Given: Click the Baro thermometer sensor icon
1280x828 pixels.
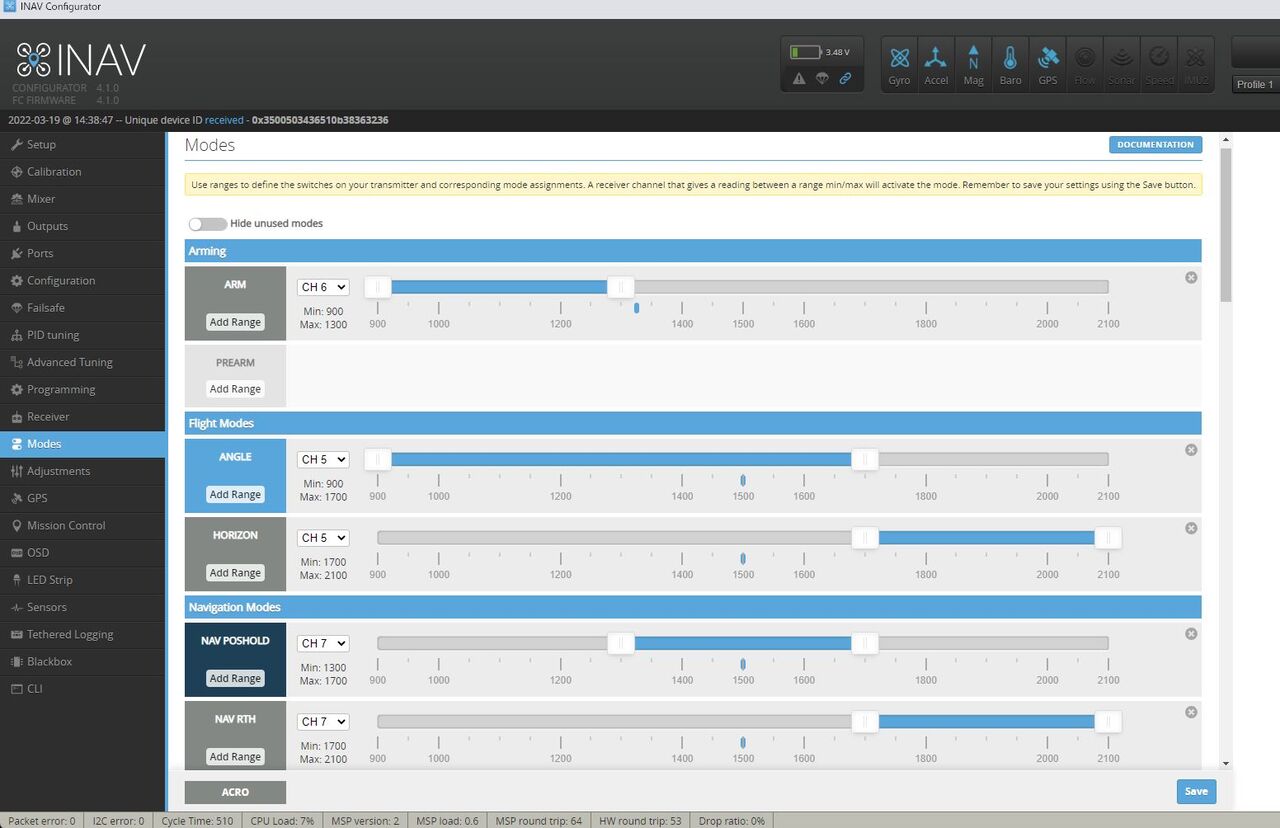Looking at the screenshot, I should pos(1010,65).
